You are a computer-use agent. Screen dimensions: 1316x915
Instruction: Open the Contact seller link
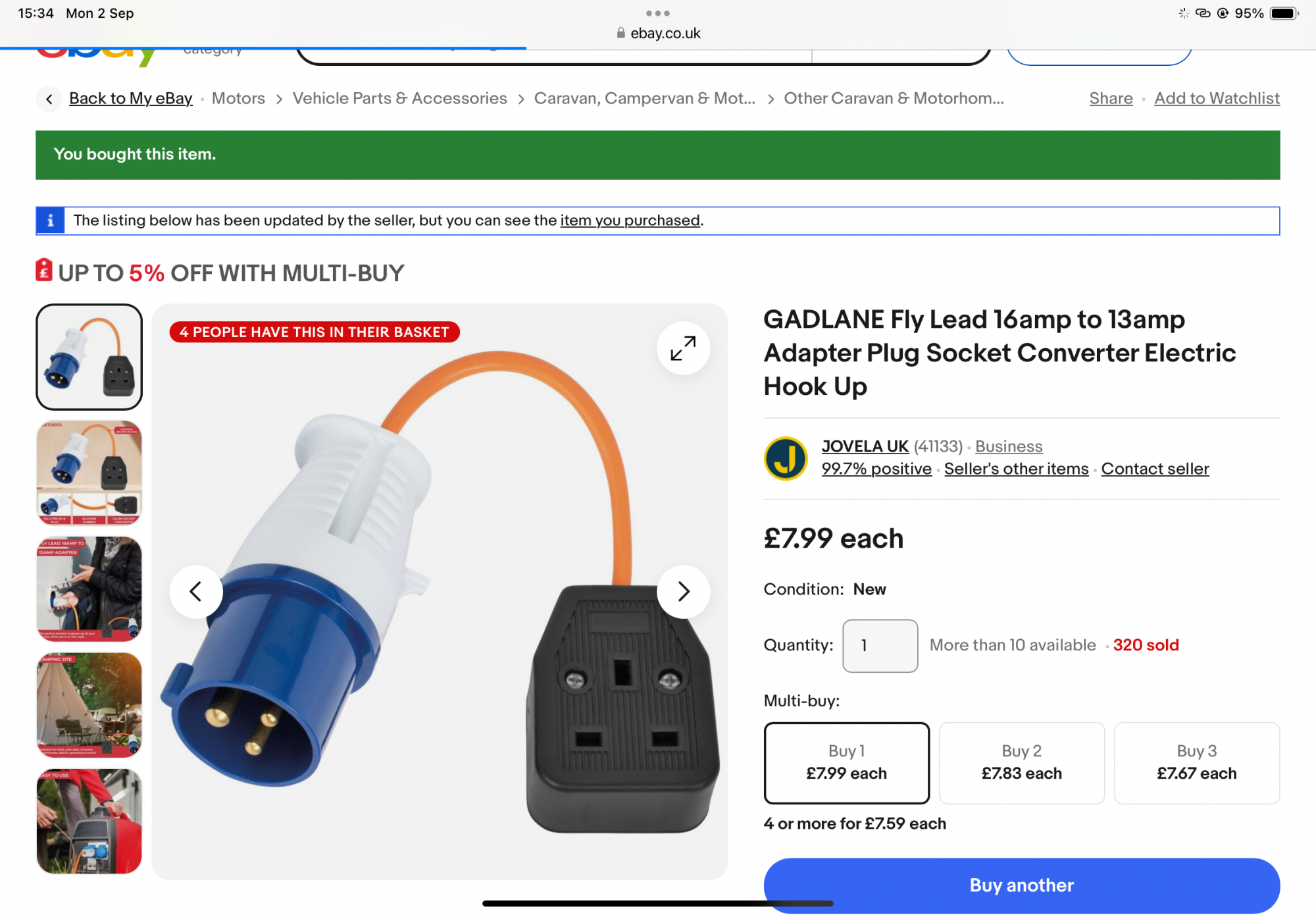tap(1155, 469)
